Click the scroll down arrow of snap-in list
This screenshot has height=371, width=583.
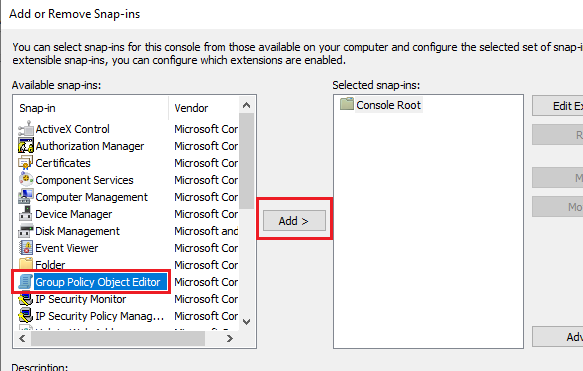pos(246,322)
